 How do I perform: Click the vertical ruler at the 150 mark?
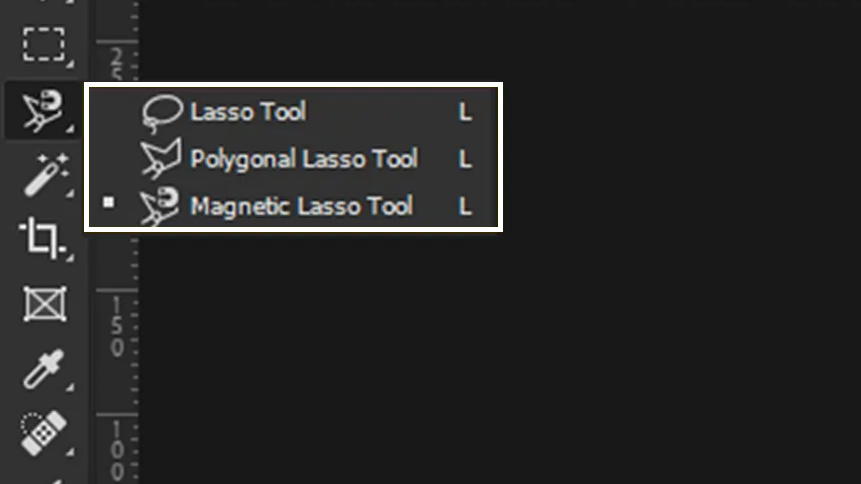click(117, 326)
